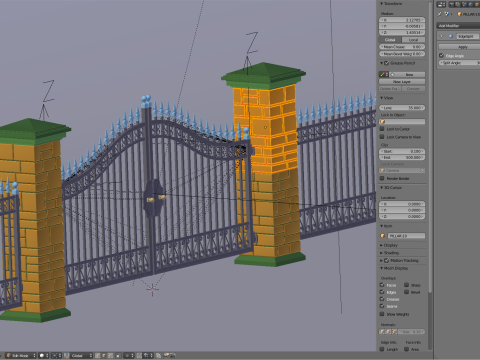Collapse the Mesh Display panel
Viewport: 480px width, 360px height.
[x=382, y=268]
